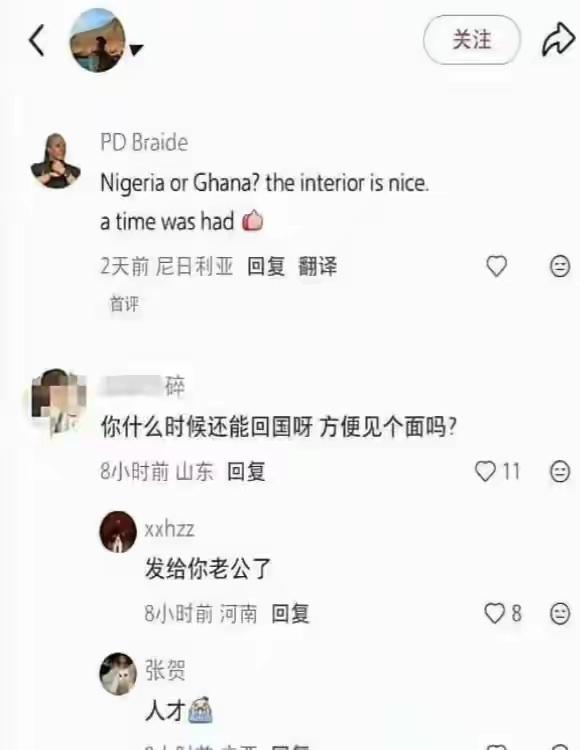This screenshot has height=750, width=580.
Task: Dislike xxhzz's reply via face icon
Action: point(560,614)
